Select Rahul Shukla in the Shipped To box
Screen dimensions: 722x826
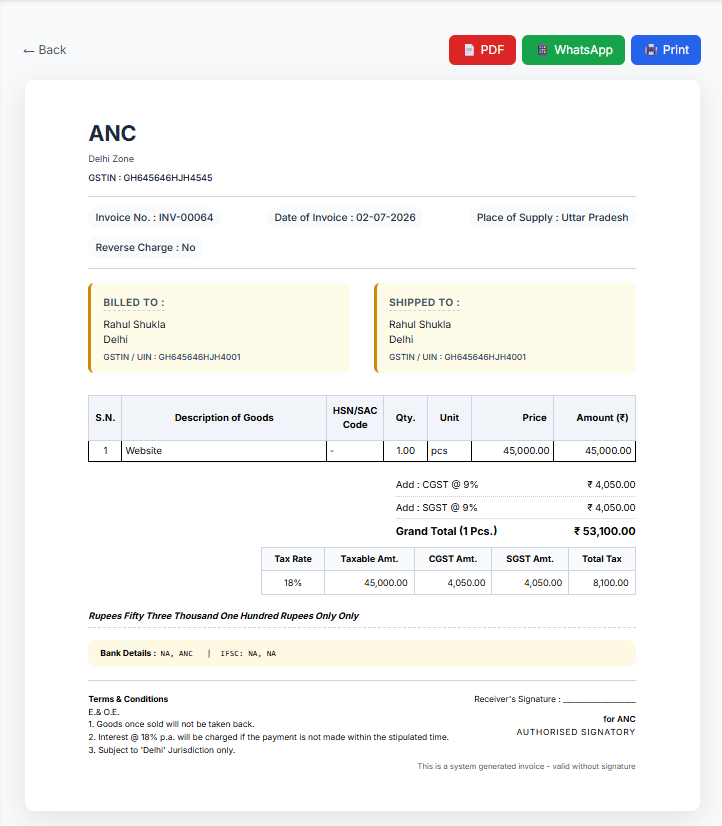[x=420, y=324]
